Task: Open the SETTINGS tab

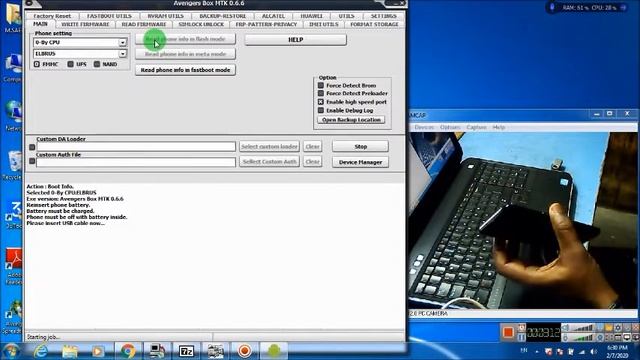Action: pos(383,16)
